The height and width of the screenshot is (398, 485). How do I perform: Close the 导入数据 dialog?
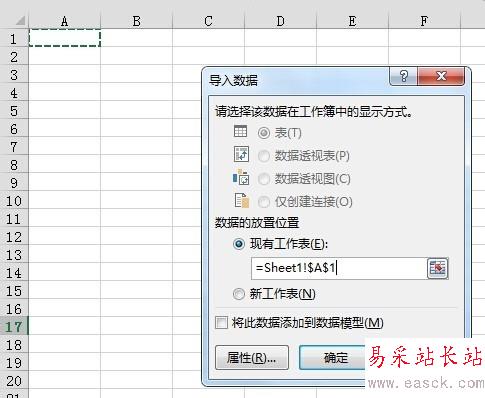(x=441, y=76)
